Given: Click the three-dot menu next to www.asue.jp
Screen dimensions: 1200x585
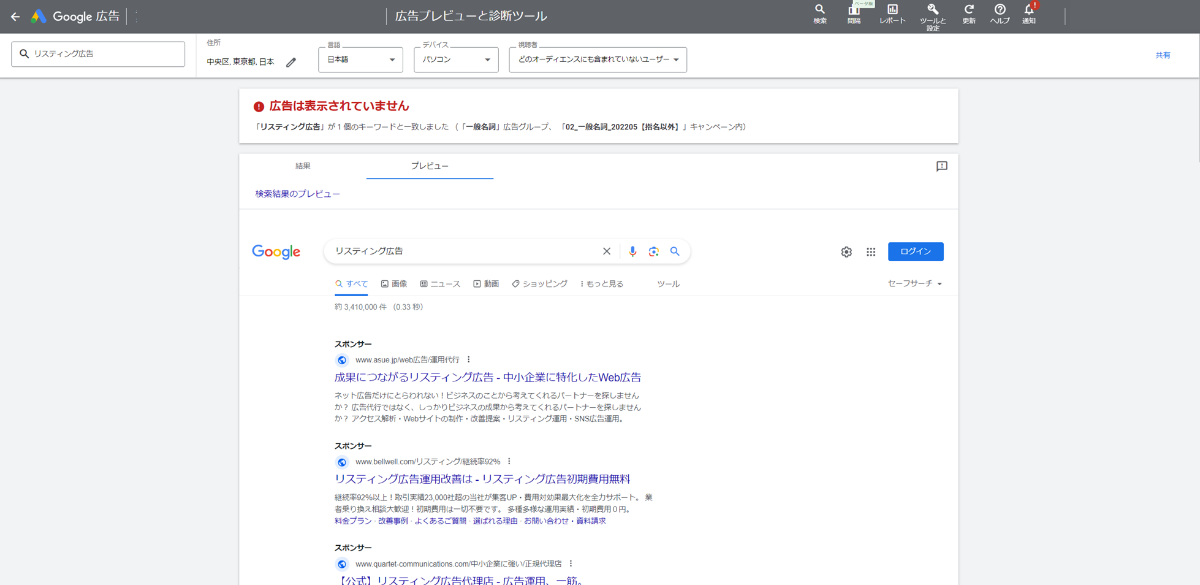Looking at the screenshot, I should click(468, 359).
